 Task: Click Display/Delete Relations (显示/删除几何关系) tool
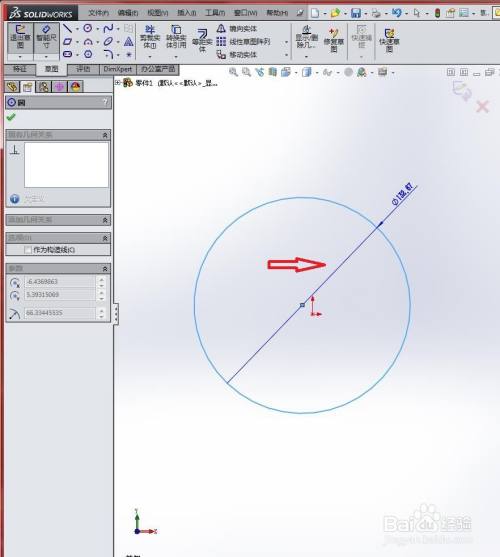point(306,37)
